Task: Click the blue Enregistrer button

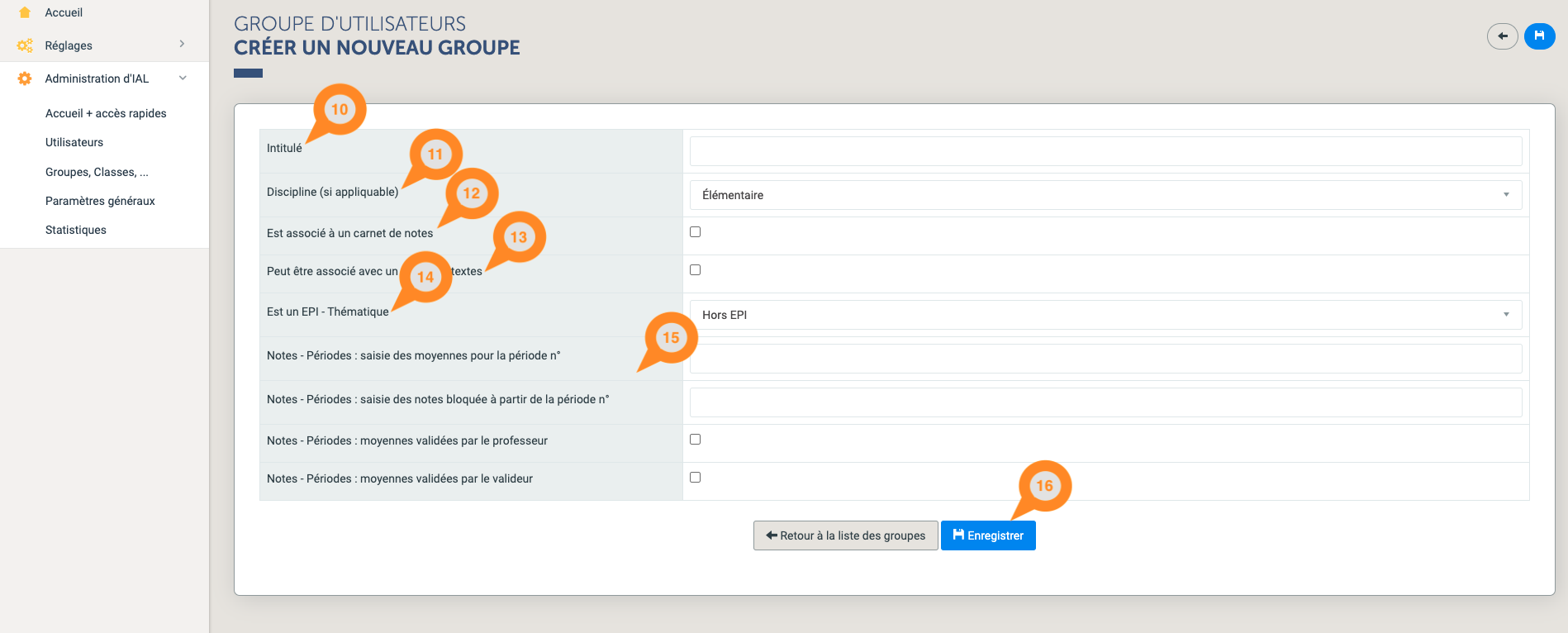Action: 988,535
